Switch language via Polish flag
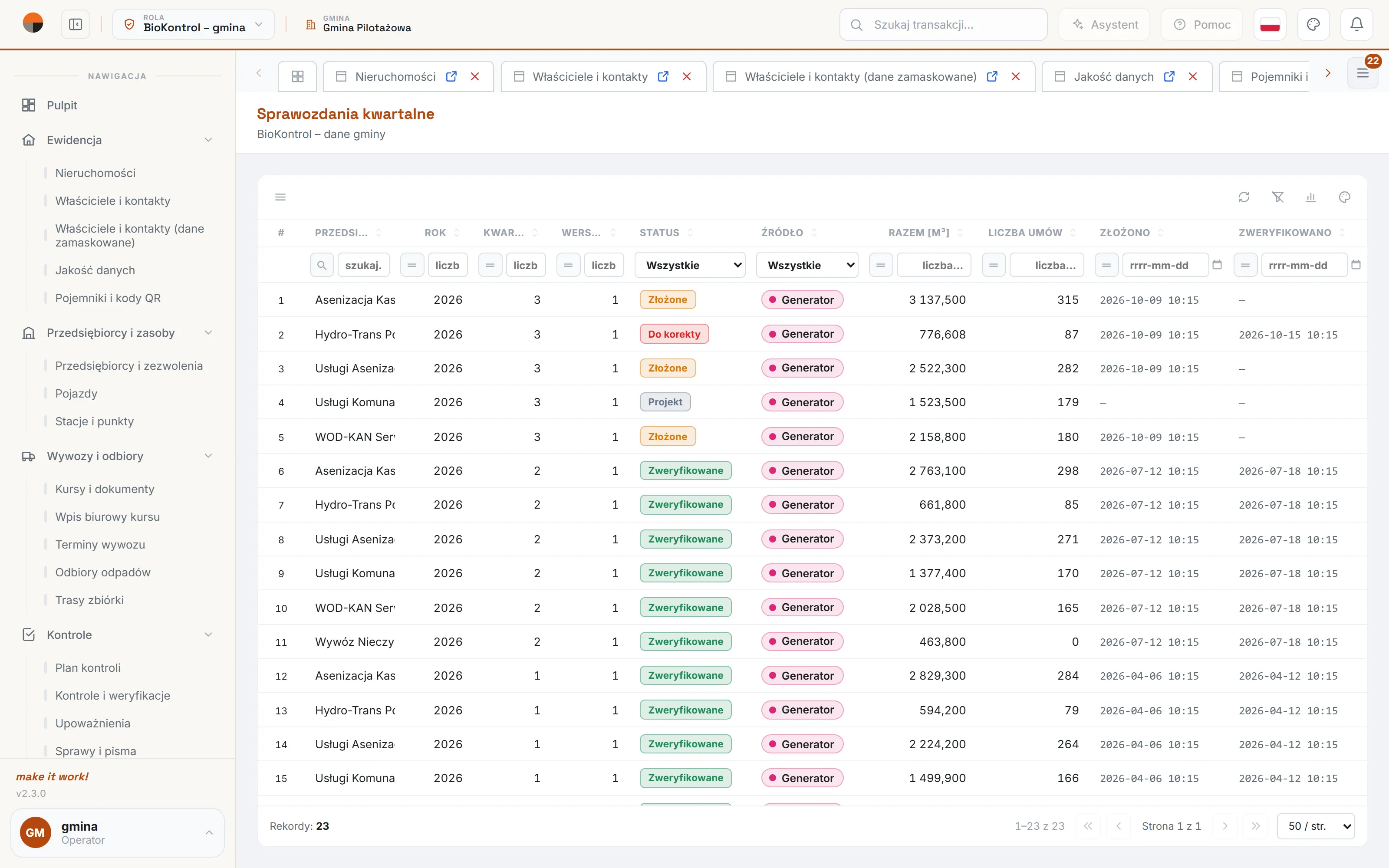The image size is (1389, 868). point(1270,25)
